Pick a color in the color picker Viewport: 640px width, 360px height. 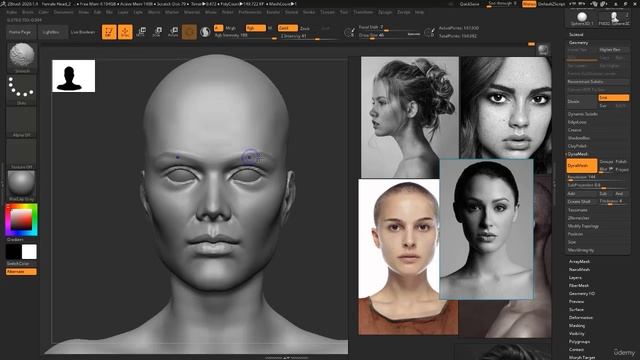click(21, 219)
